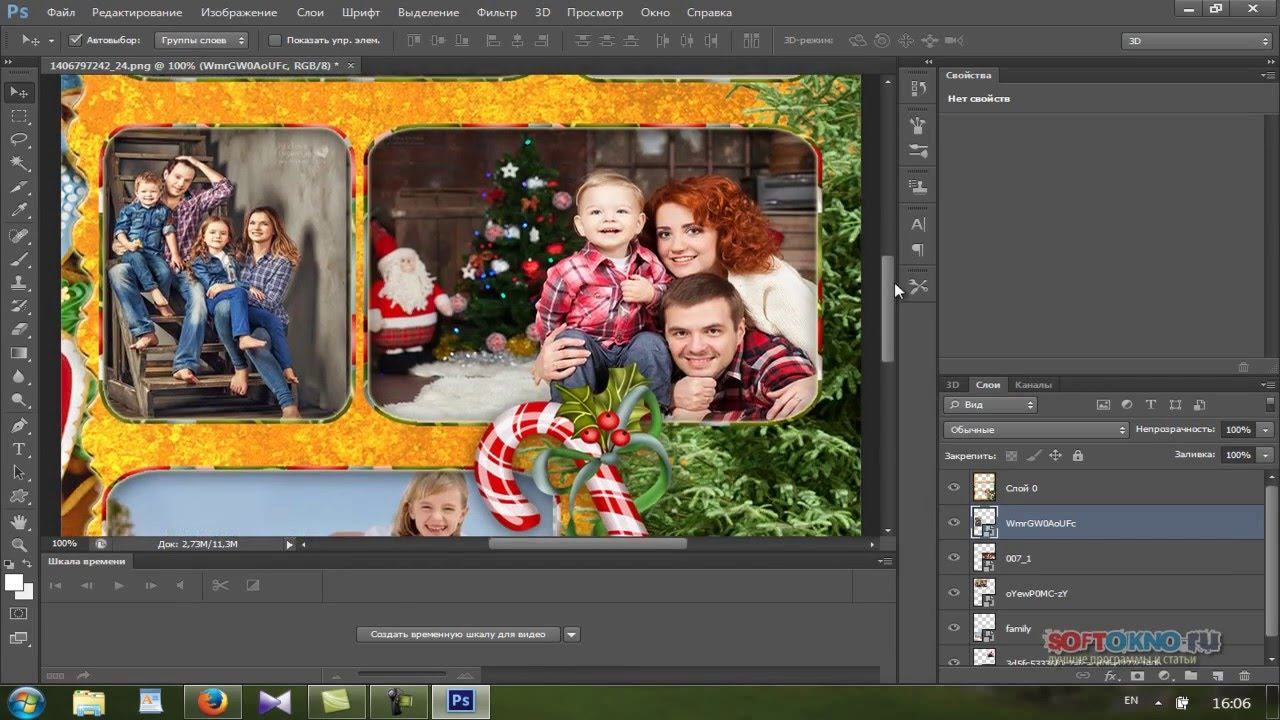Screen dimensions: 1280x720
Task: Open the Move tool preset picker arrow
Action: point(50,41)
